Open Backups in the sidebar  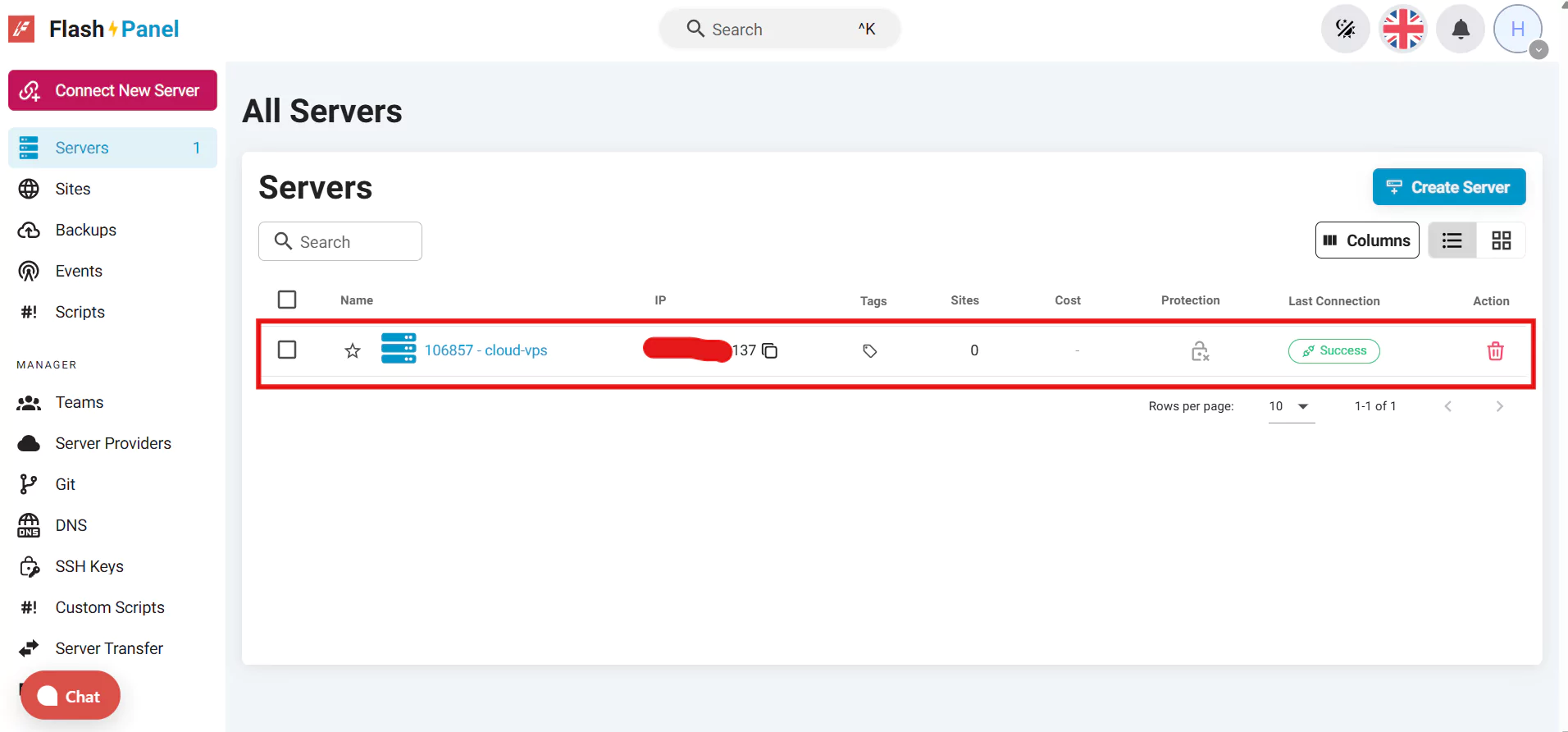86,230
